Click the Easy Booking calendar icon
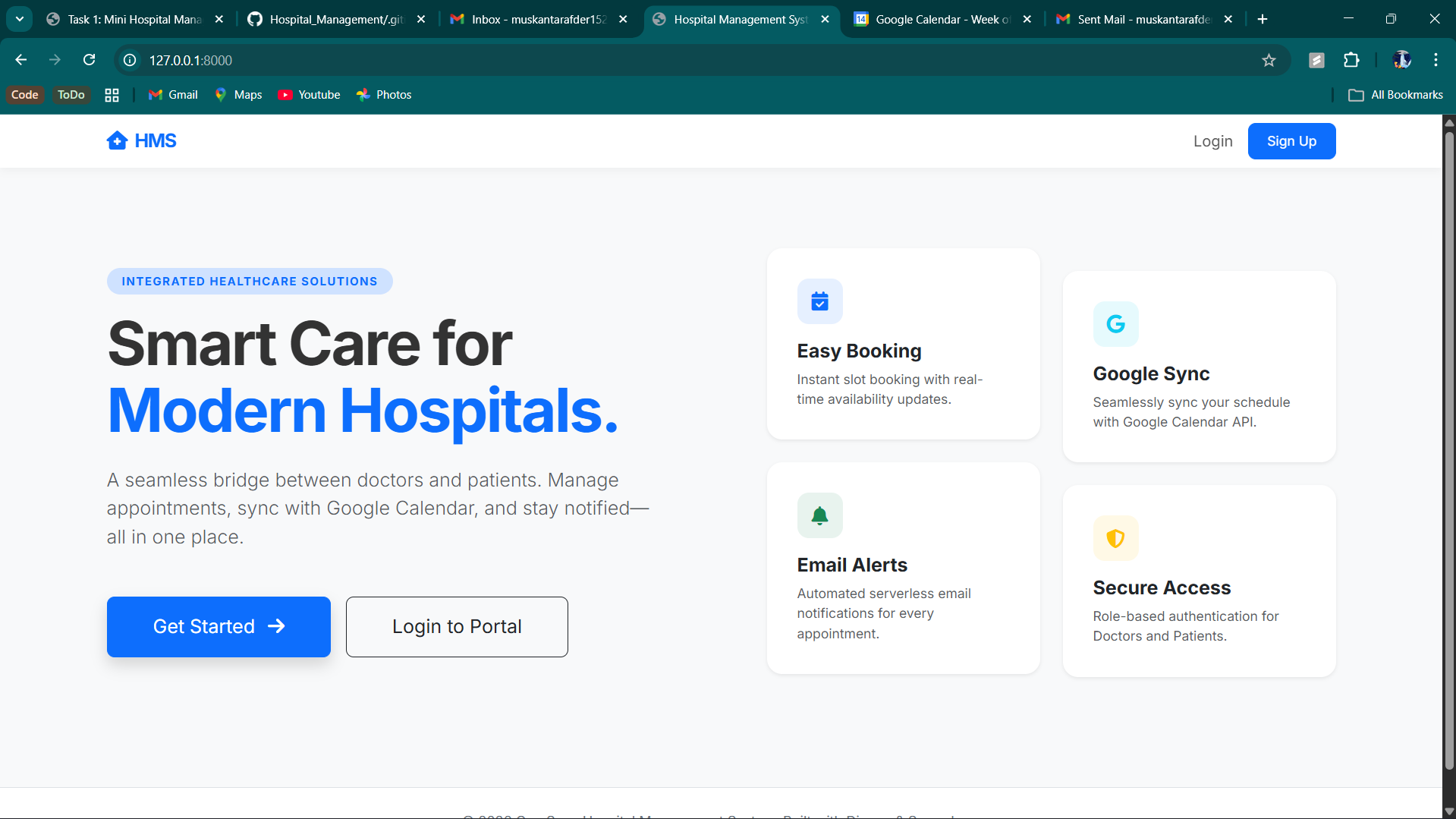 (x=819, y=301)
